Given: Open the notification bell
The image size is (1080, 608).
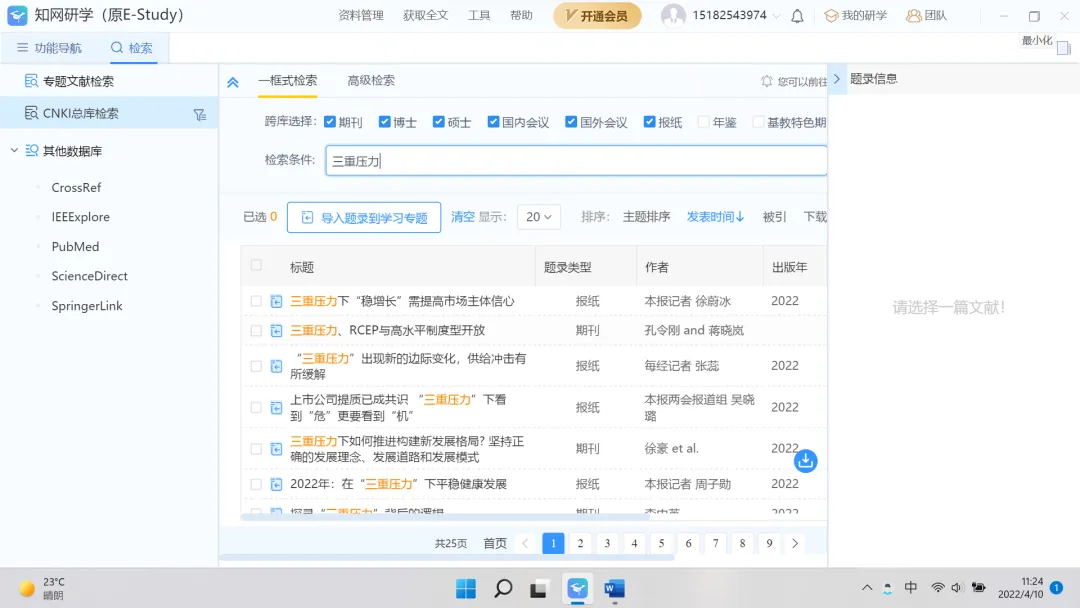Looking at the screenshot, I should point(797,16).
